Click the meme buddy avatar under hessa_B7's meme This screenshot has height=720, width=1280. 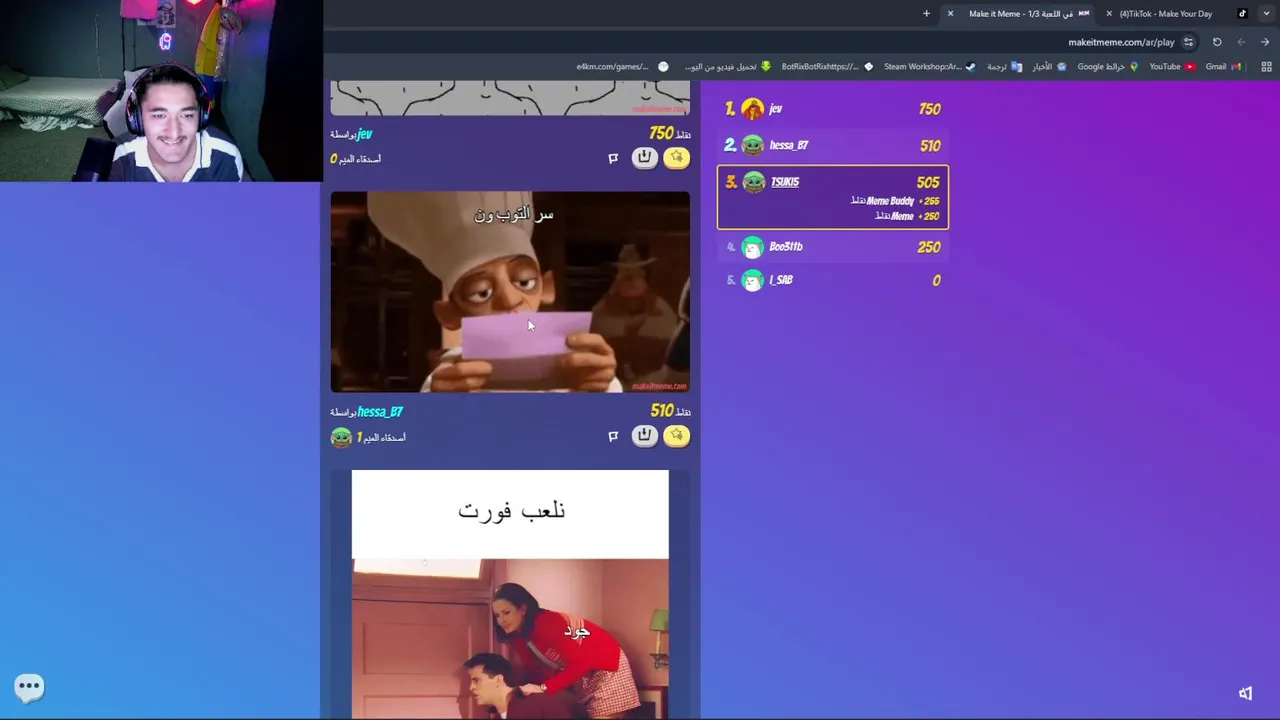[x=341, y=437]
